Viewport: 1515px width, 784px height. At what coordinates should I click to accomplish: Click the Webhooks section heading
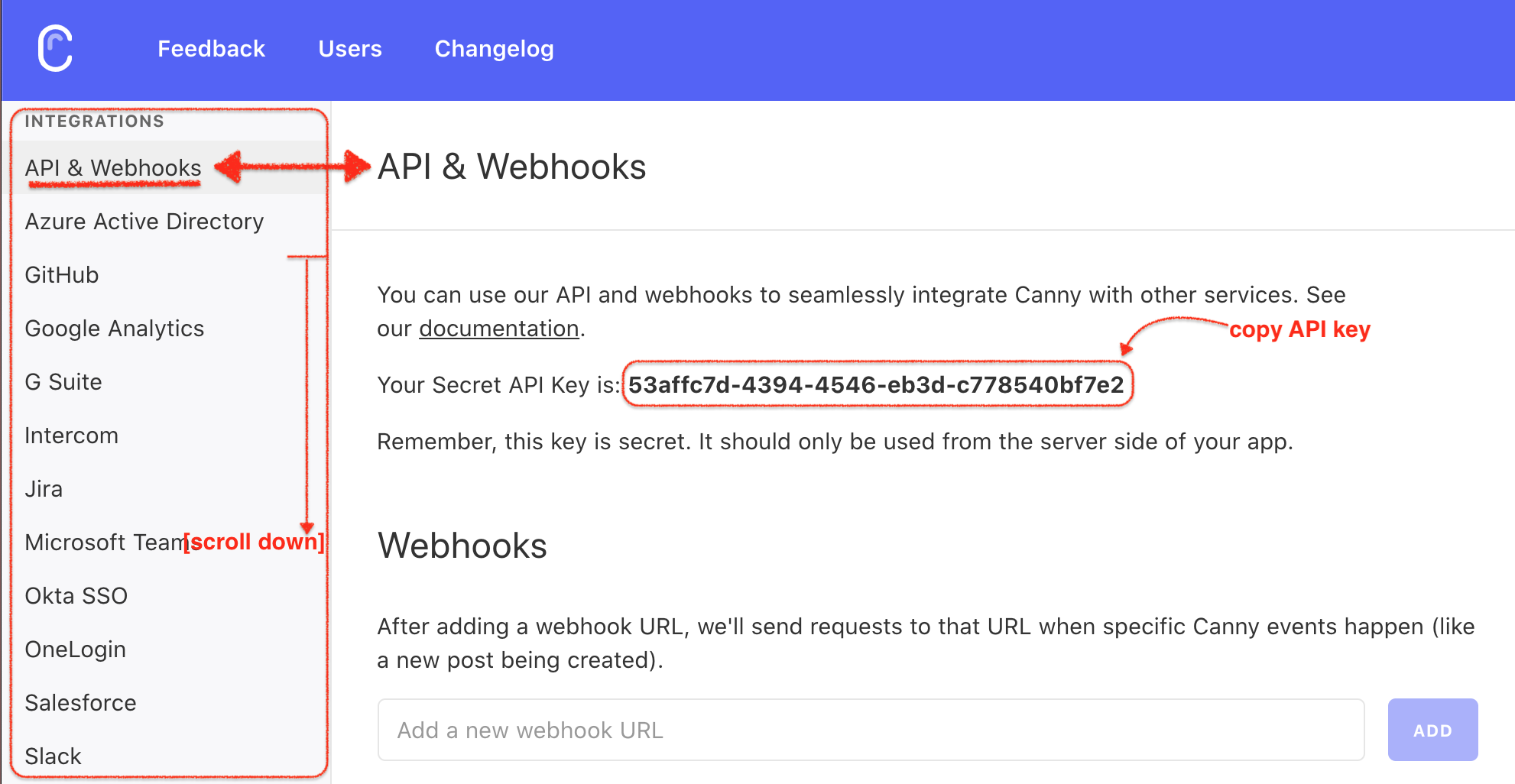click(x=462, y=546)
